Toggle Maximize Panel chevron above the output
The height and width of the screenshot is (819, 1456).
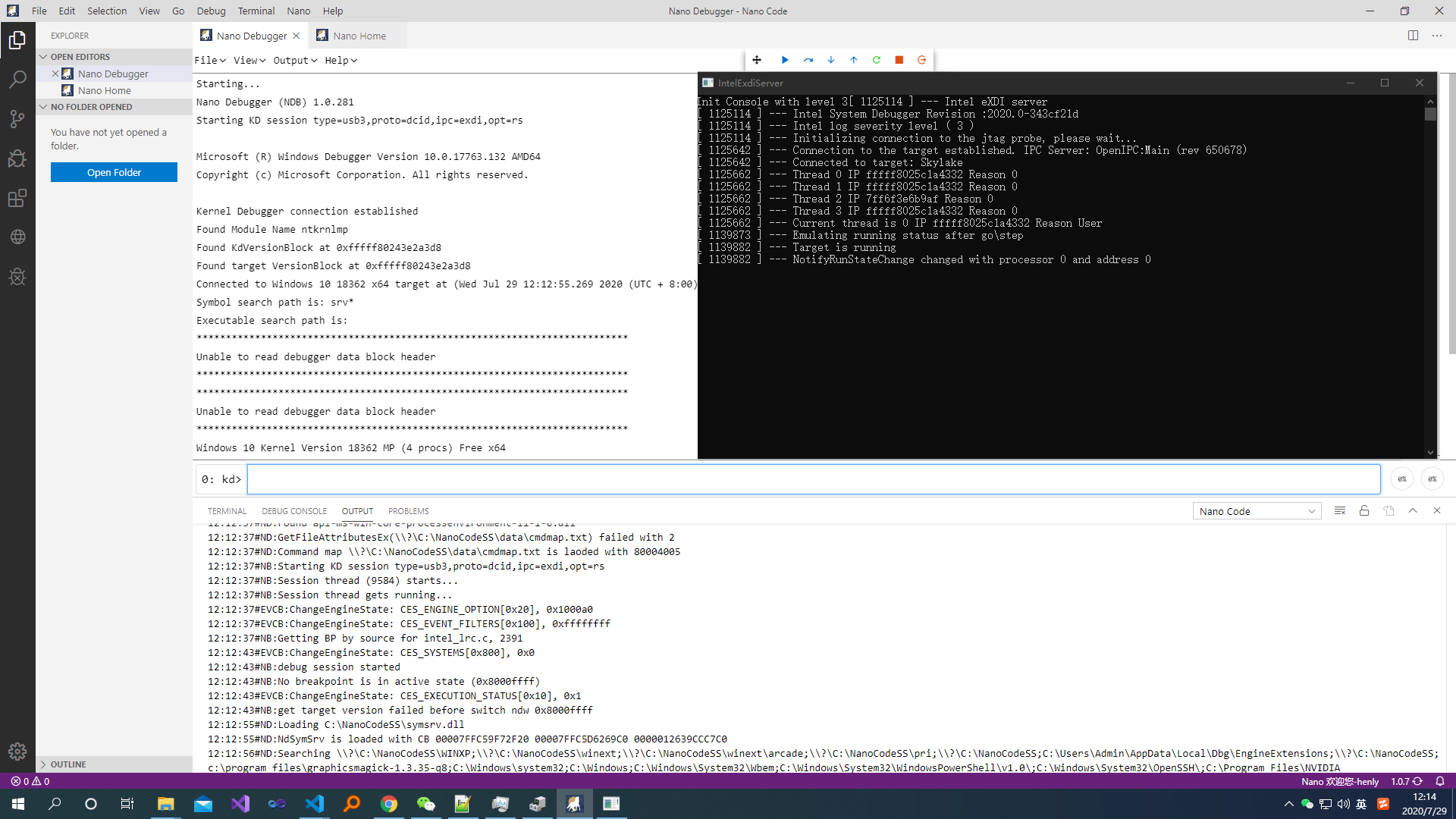[1414, 510]
